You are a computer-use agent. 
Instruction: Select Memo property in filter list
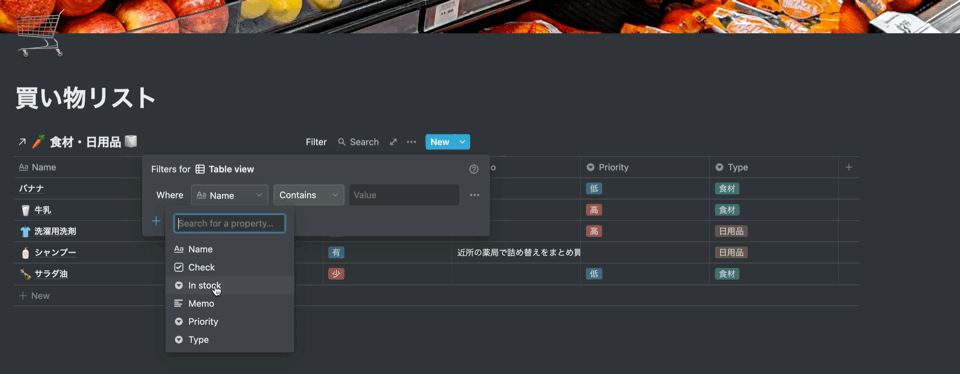coord(230,303)
